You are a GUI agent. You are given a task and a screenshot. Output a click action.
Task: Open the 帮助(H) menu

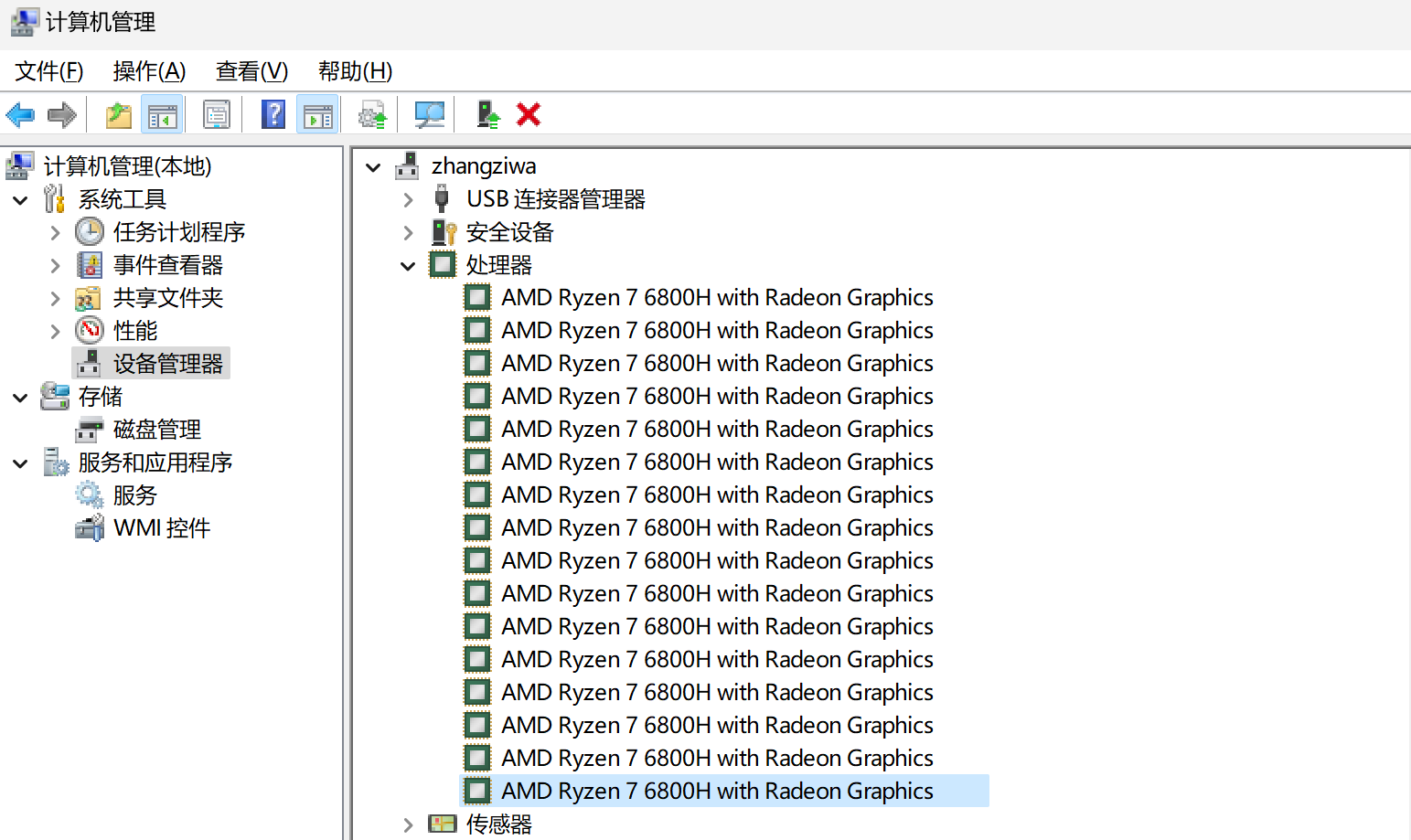pyautogui.click(x=355, y=71)
